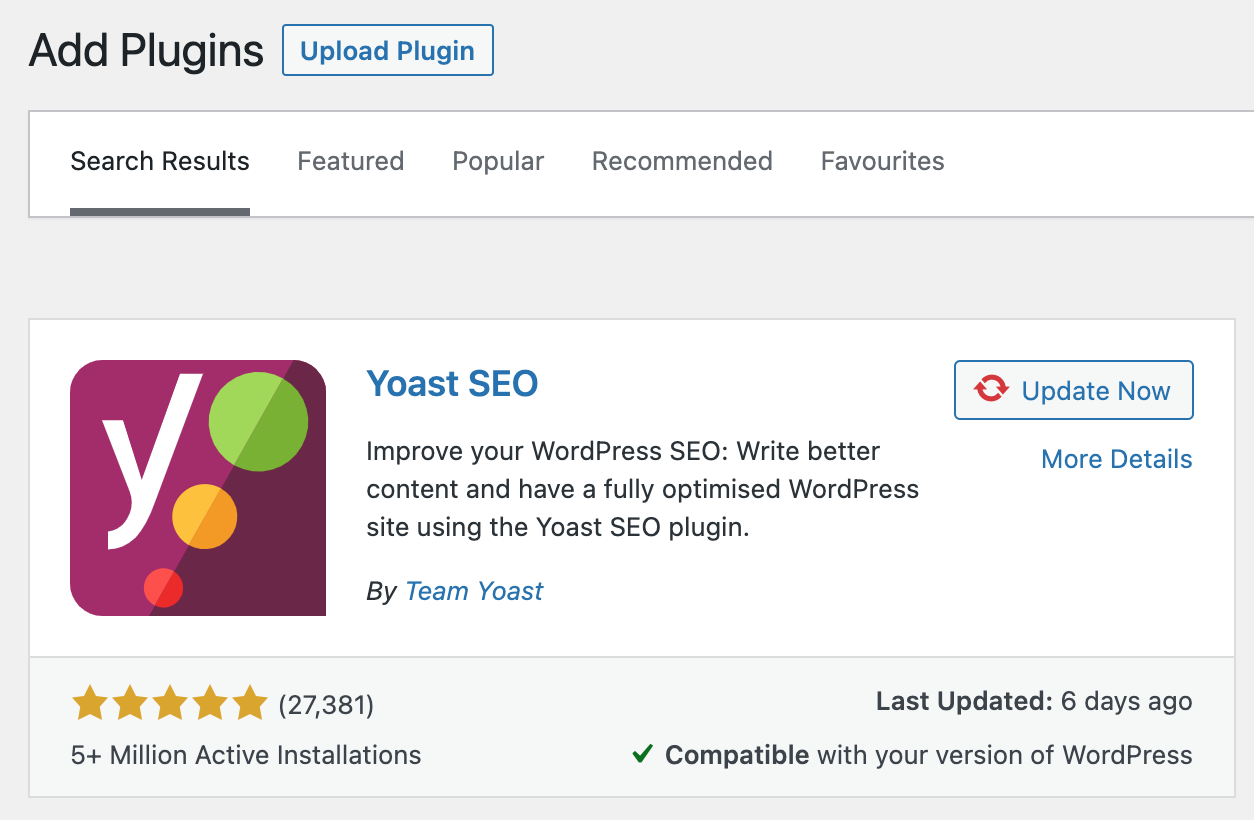1254x820 pixels.
Task: Click the Yoast SEO plugin logo
Action: pos(198,487)
